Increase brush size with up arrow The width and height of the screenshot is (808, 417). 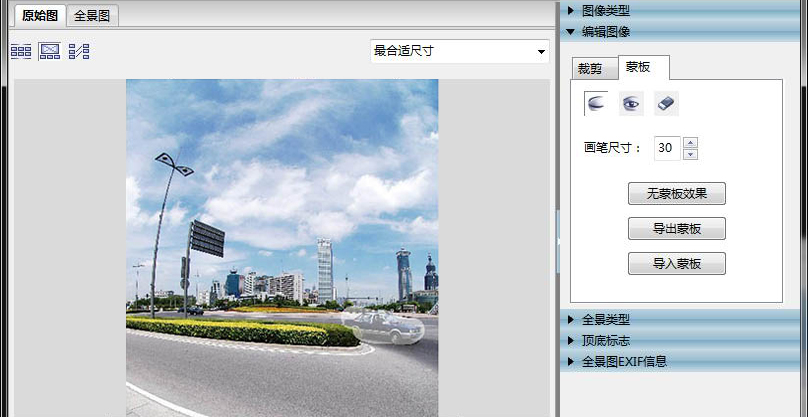(x=690, y=142)
